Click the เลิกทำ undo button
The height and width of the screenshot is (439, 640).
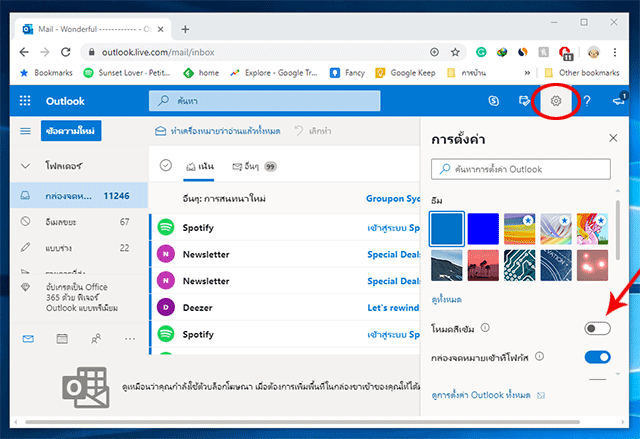point(313,131)
